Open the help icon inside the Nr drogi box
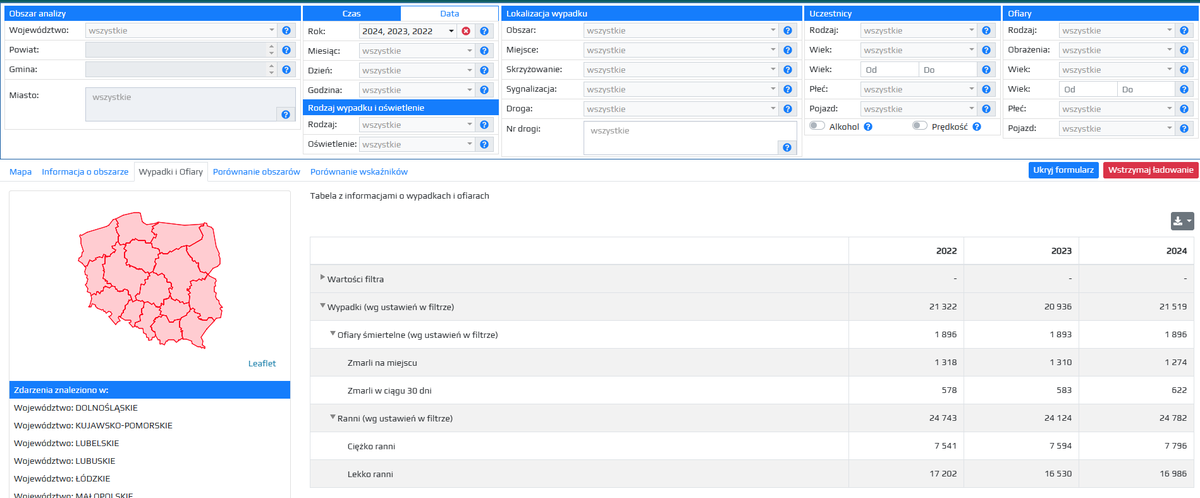 pos(788,147)
